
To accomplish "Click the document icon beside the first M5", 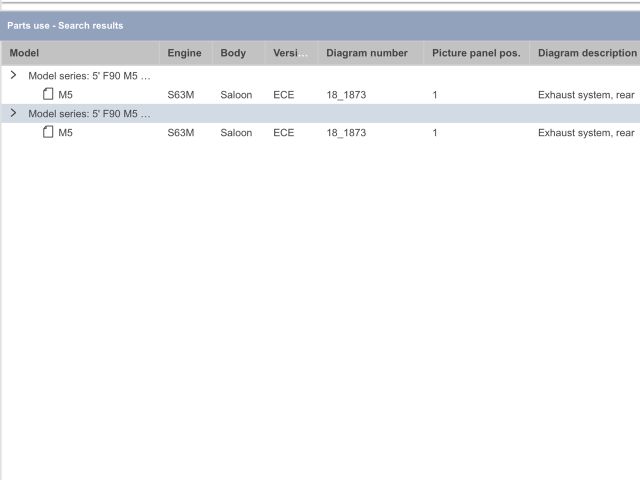I will [x=48, y=94].
